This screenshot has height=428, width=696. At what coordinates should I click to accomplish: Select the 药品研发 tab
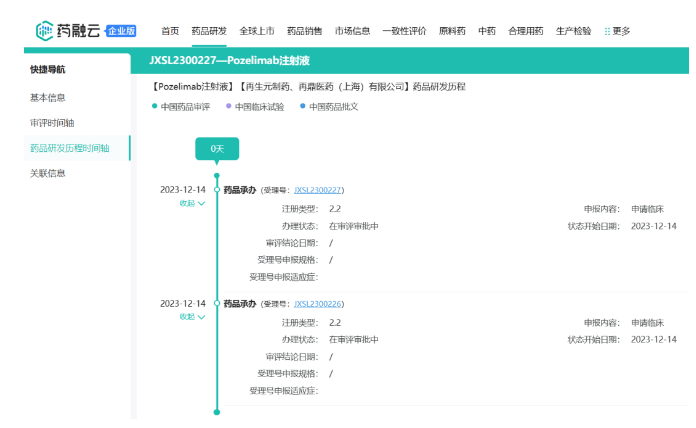(209, 31)
